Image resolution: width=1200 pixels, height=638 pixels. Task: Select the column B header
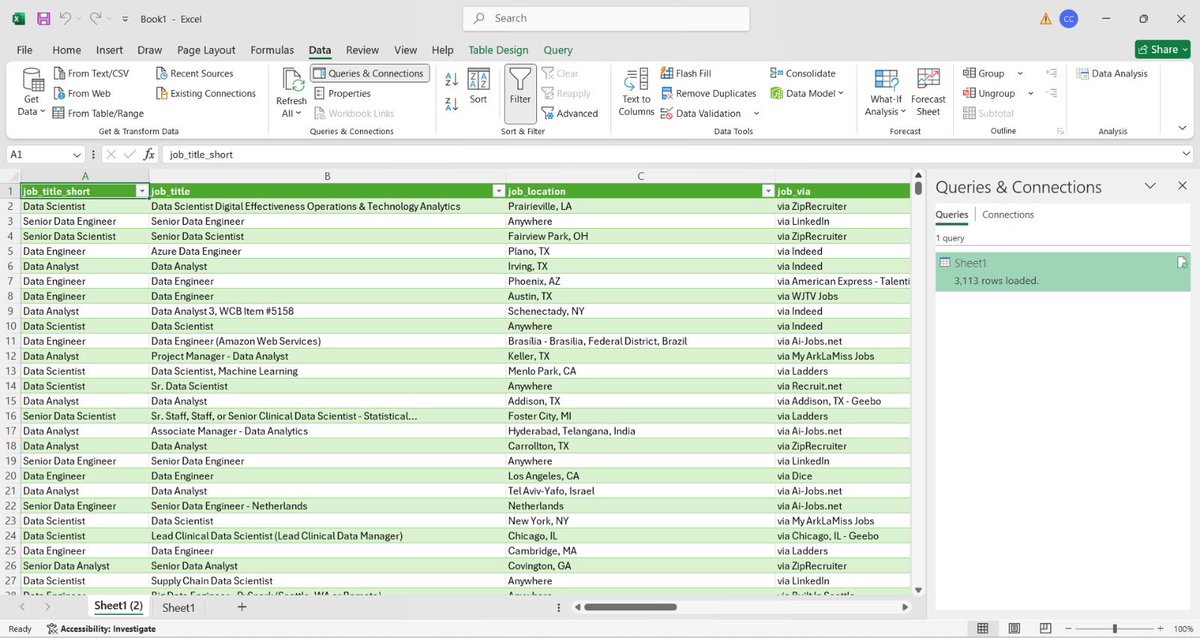[x=327, y=176]
